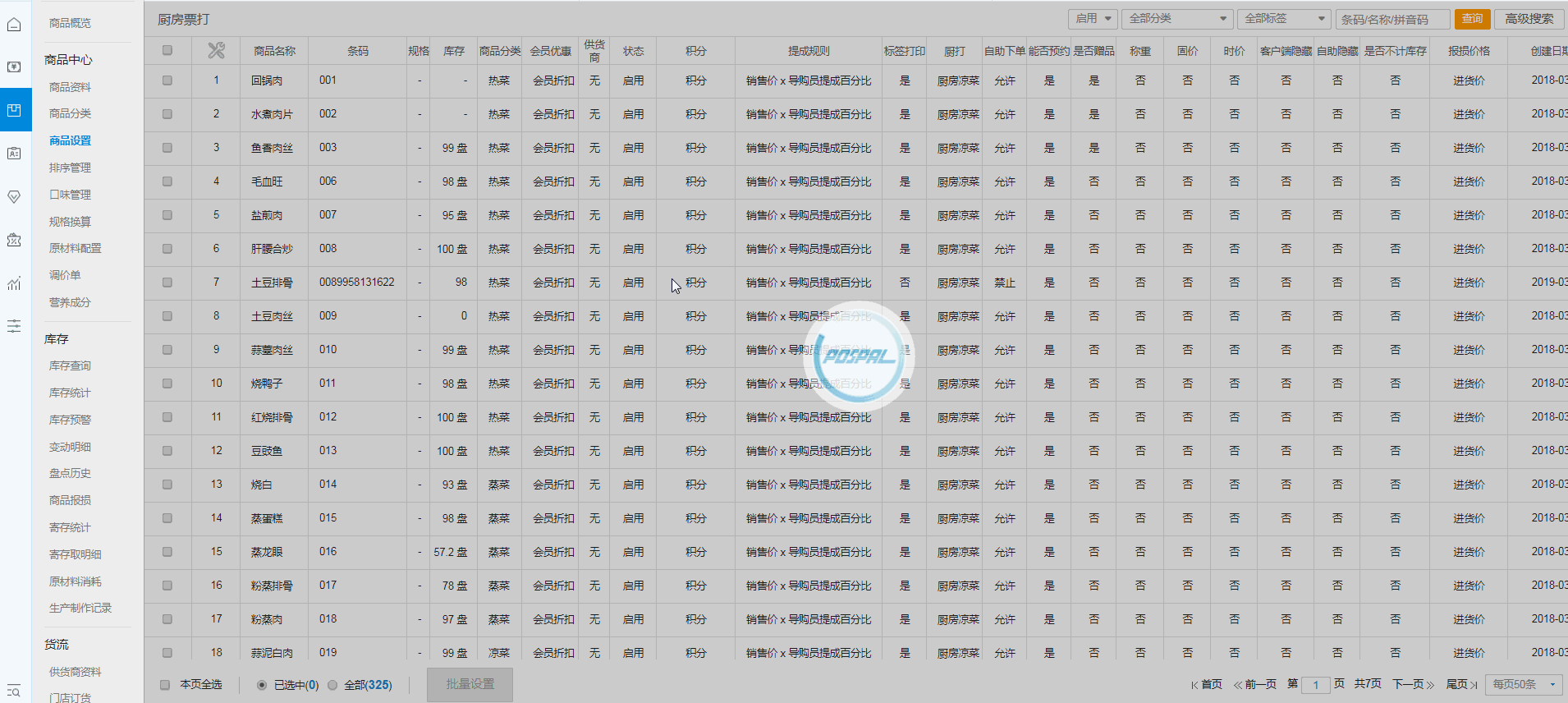The height and width of the screenshot is (703, 1568).
Task: Check the 本页全选 checkbox
Action: [165, 685]
